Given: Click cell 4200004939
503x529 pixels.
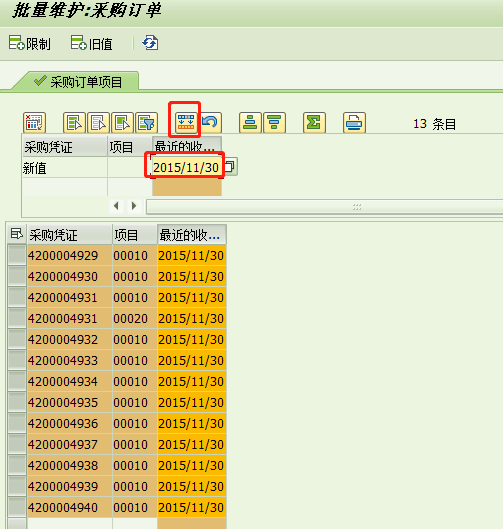Looking at the screenshot, I should tap(69, 486).
